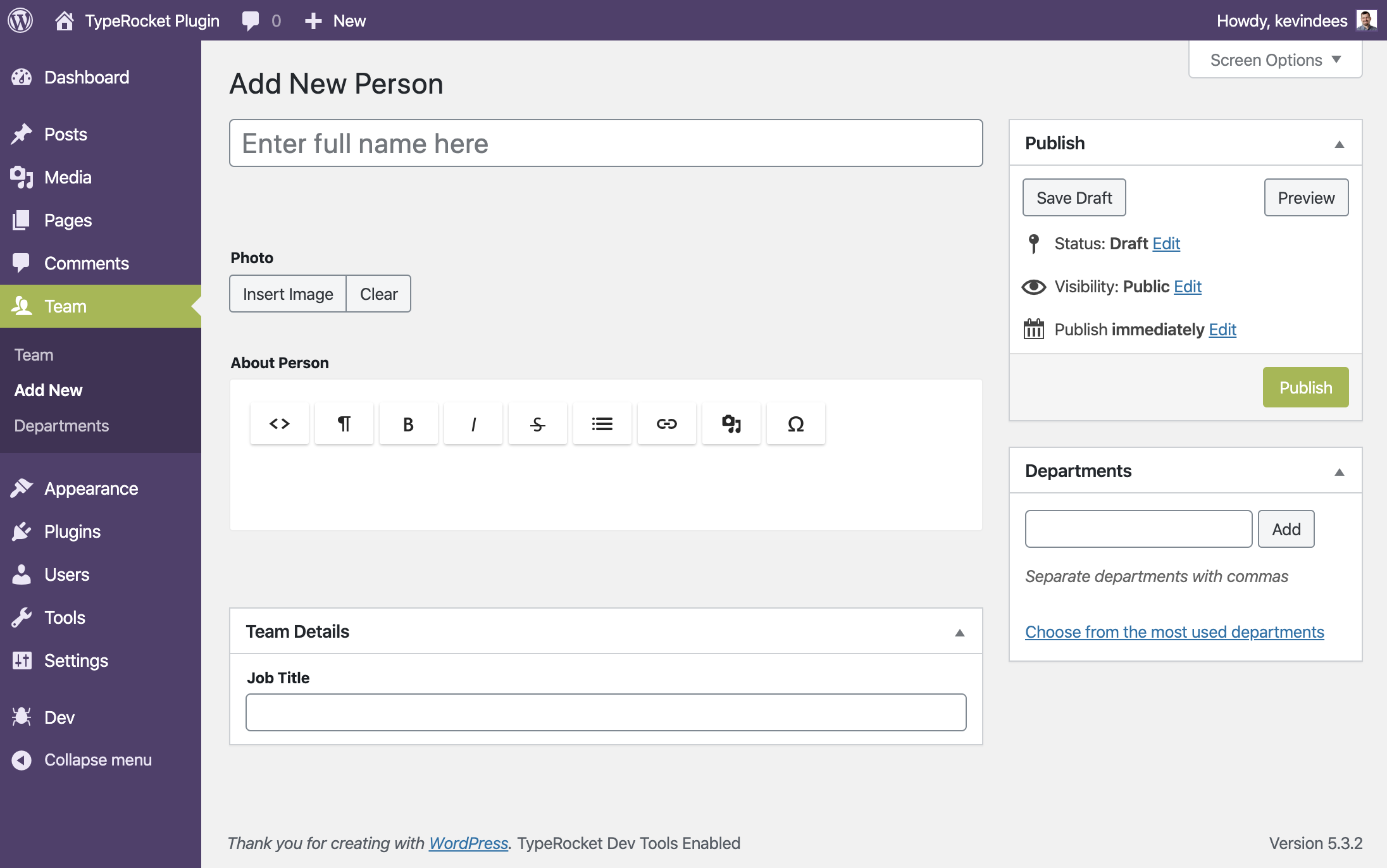
Task: Apply strikethrough formatting
Action: tap(537, 423)
